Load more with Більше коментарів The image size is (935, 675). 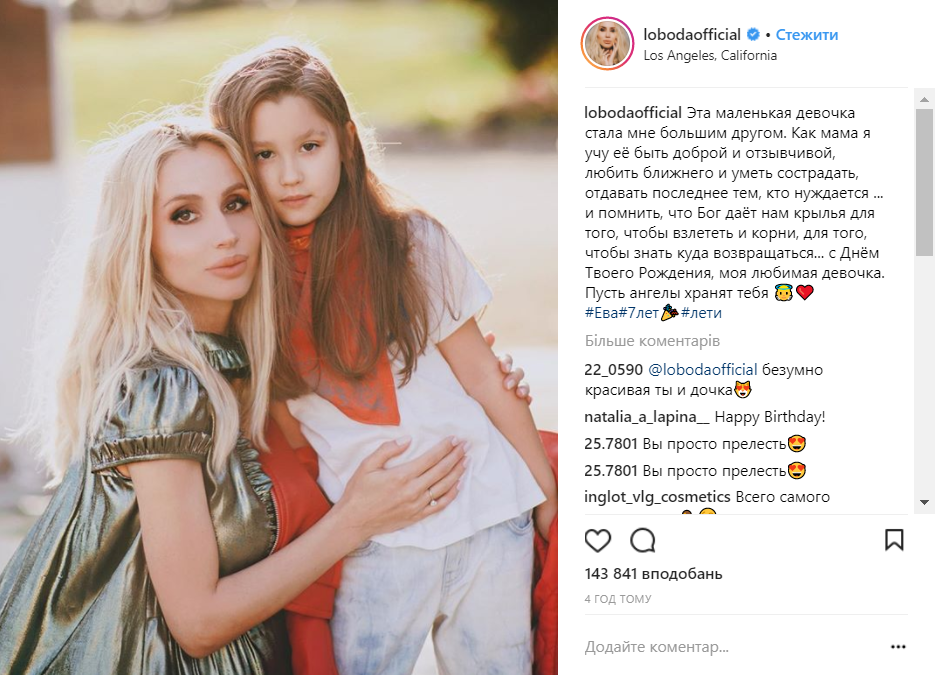[652, 341]
